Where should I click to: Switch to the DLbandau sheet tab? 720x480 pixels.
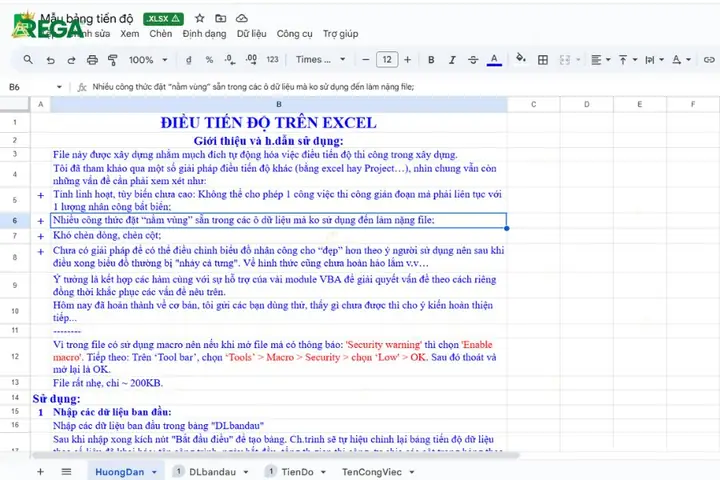212,472
